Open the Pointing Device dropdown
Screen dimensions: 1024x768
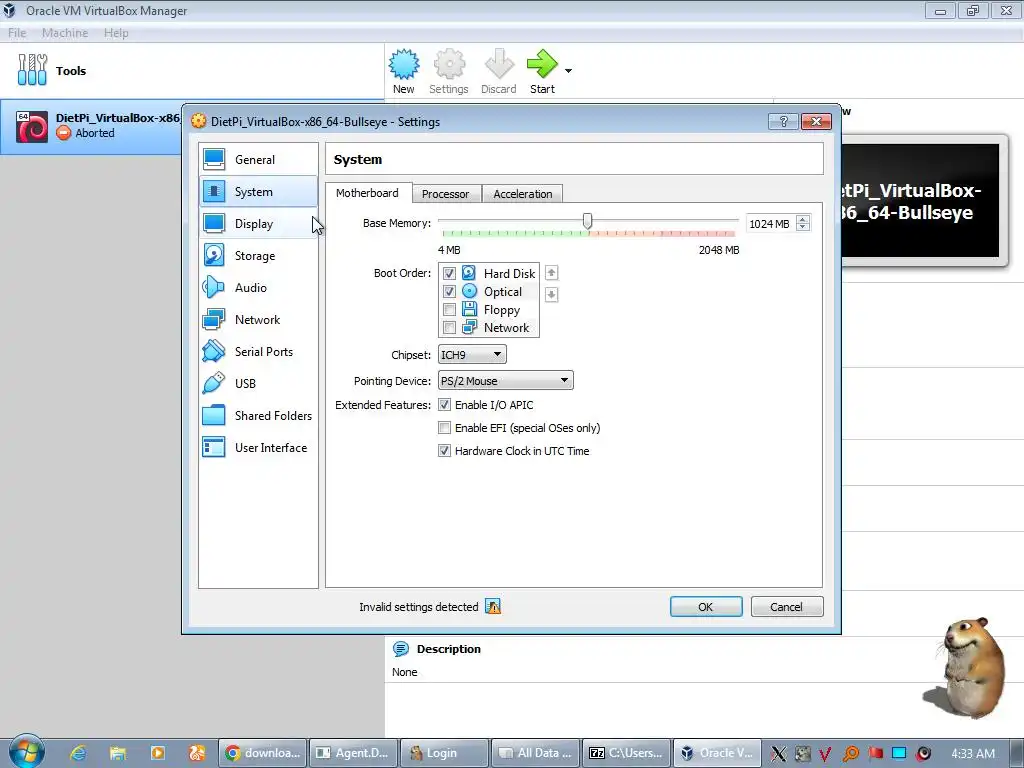pyautogui.click(x=505, y=381)
